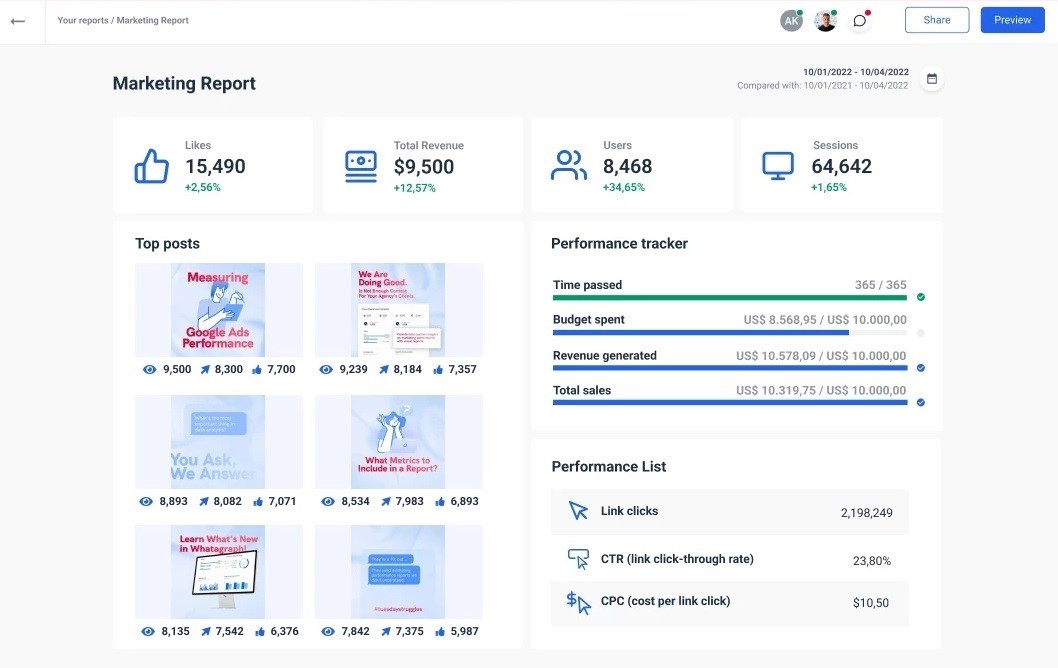Select the CTR value 23,80%
The image size is (1058, 668).
pyautogui.click(x=872, y=561)
